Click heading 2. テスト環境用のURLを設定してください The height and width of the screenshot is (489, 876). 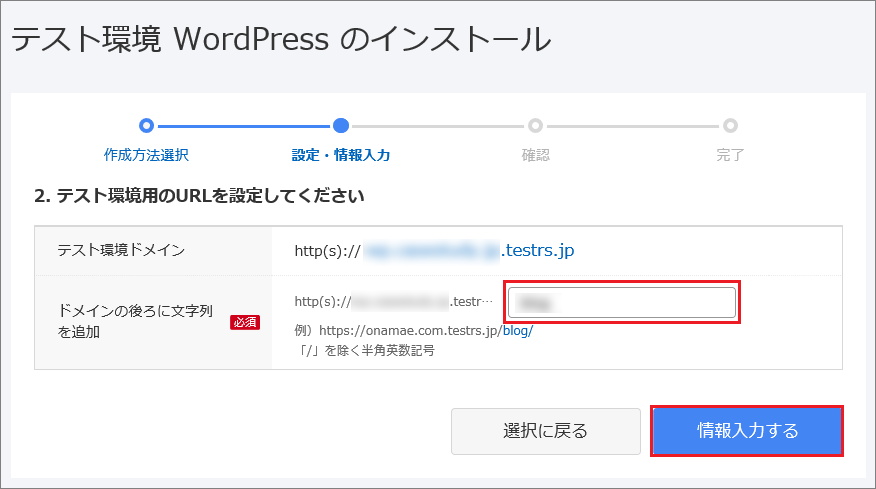click(x=199, y=196)
